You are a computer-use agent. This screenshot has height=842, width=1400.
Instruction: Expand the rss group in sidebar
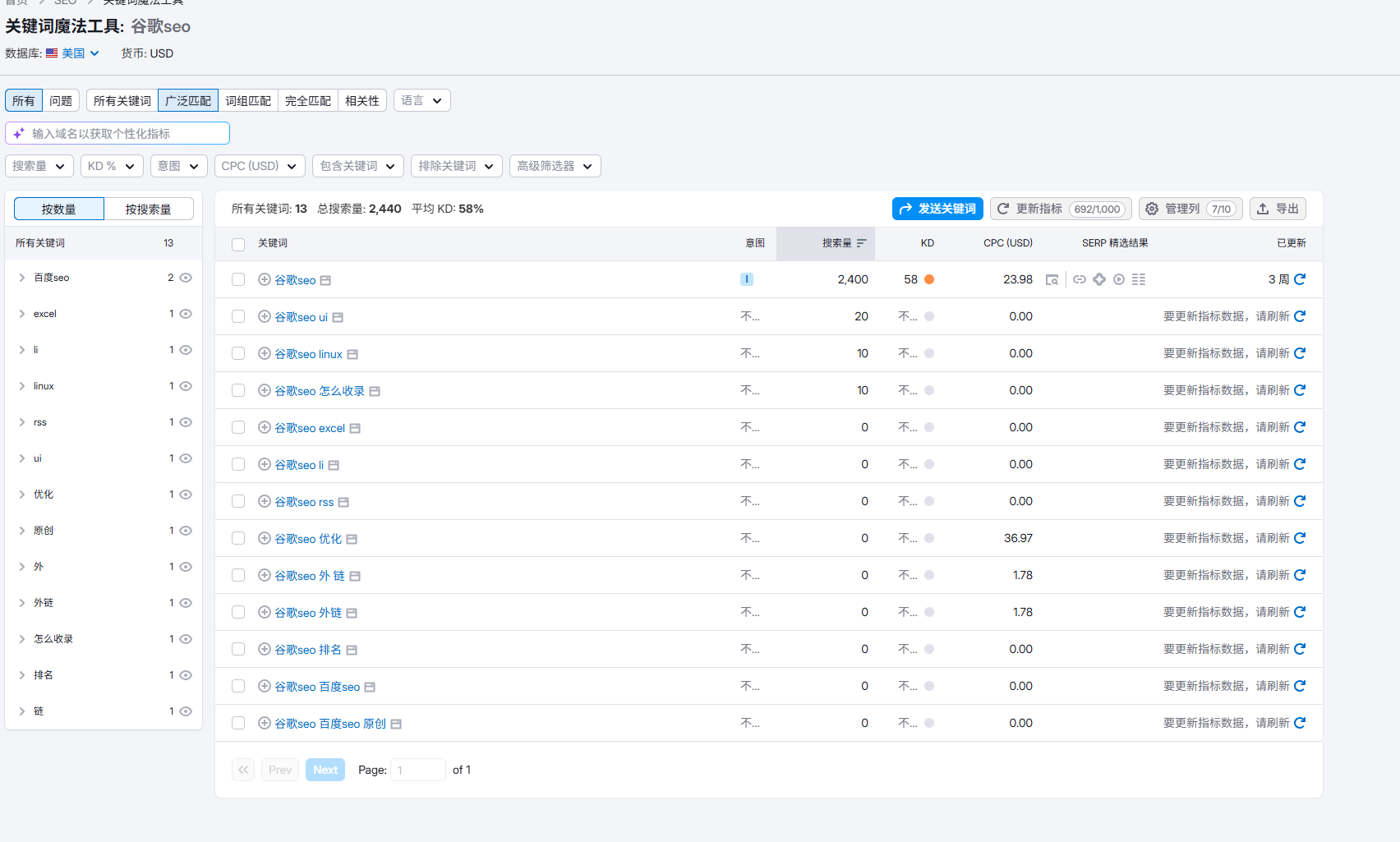22,422
